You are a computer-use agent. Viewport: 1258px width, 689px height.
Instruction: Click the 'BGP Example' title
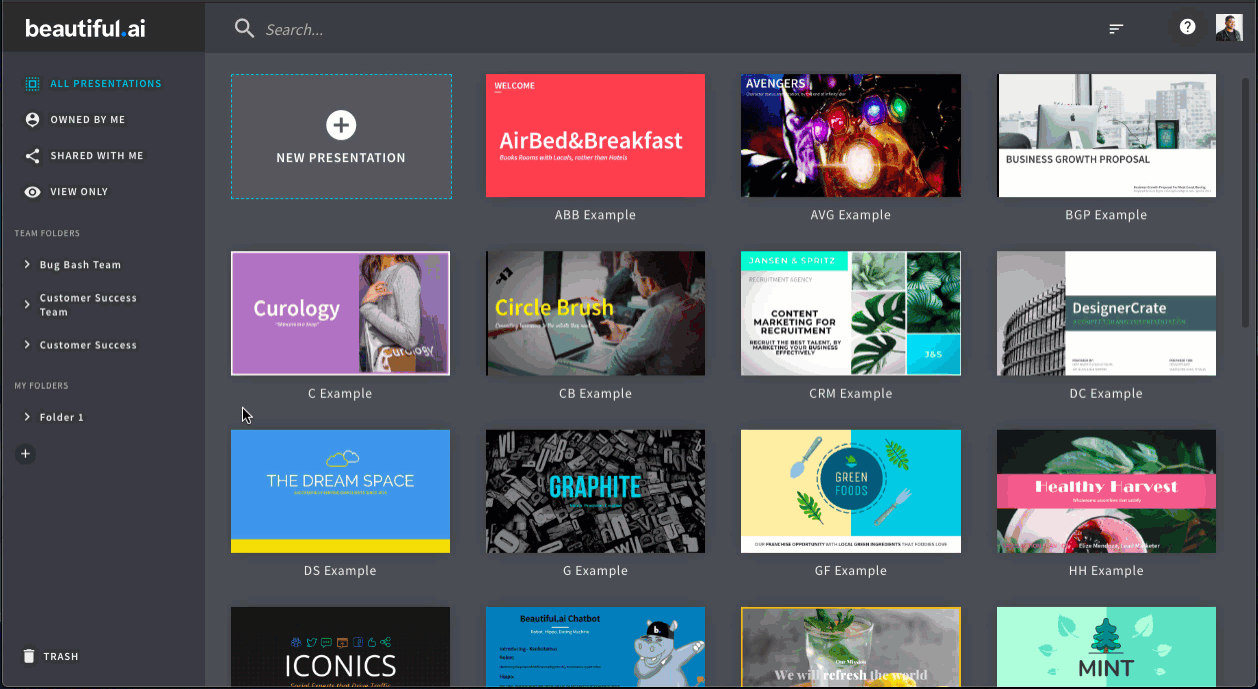pyautogui.click(x=1106, y=215)
